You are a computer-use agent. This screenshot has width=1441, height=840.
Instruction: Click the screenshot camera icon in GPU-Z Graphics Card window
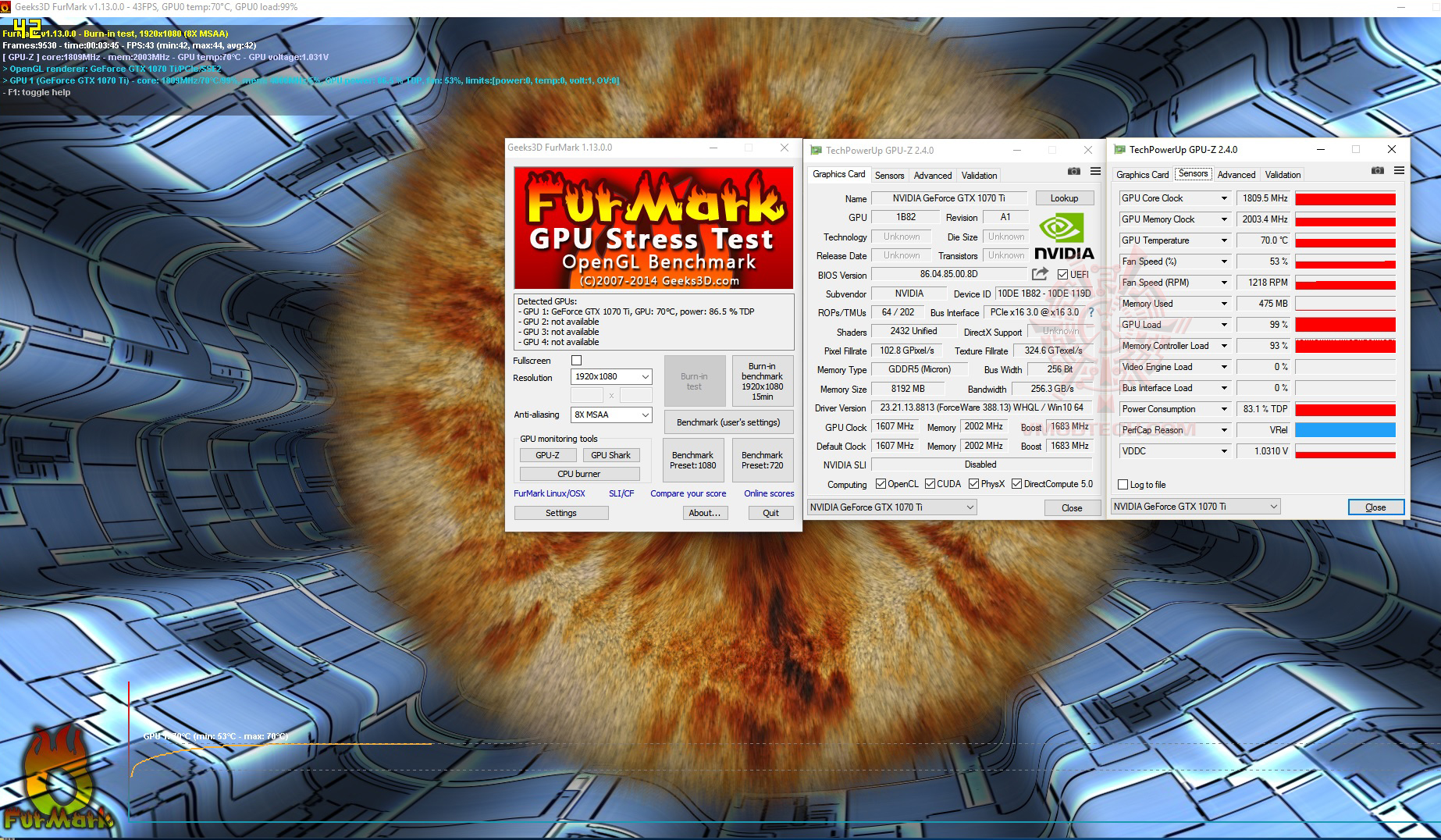tap(1074, 171)
